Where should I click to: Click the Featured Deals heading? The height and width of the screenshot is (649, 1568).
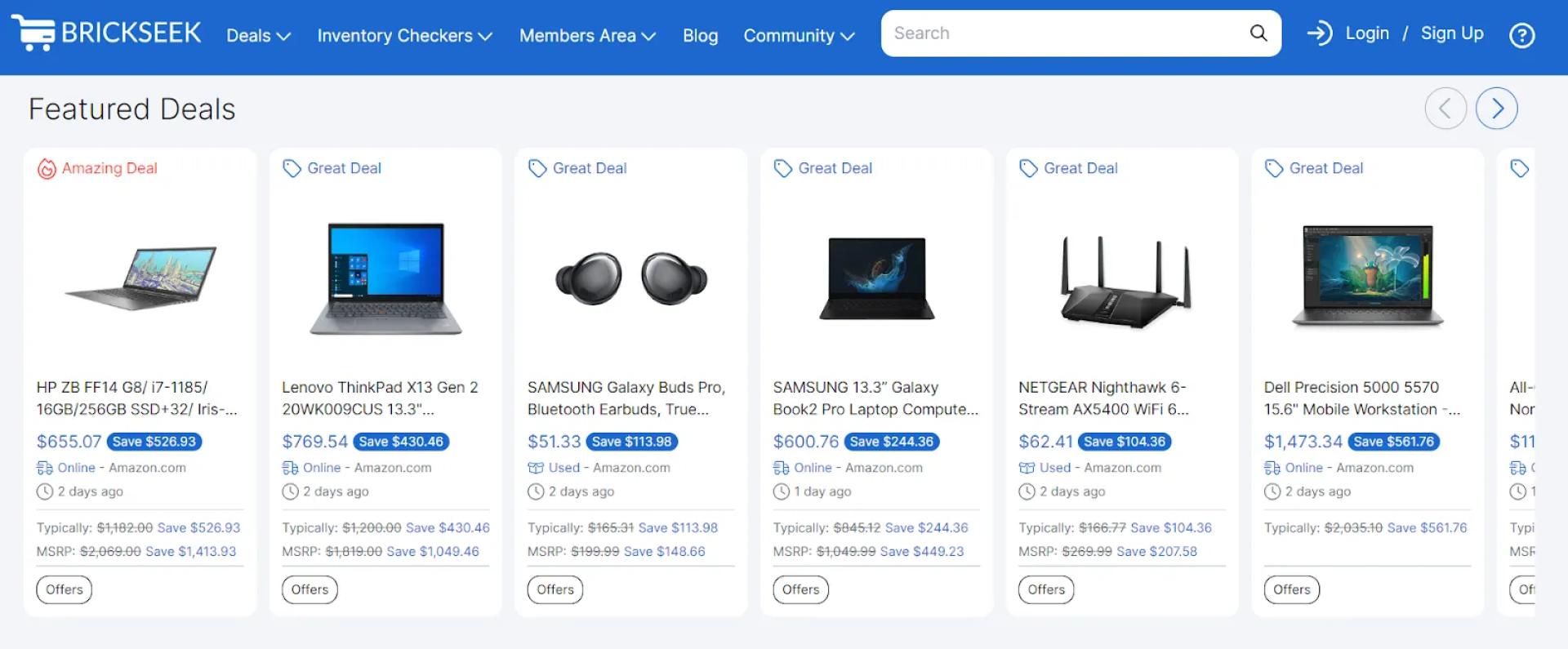pos(132,109)
